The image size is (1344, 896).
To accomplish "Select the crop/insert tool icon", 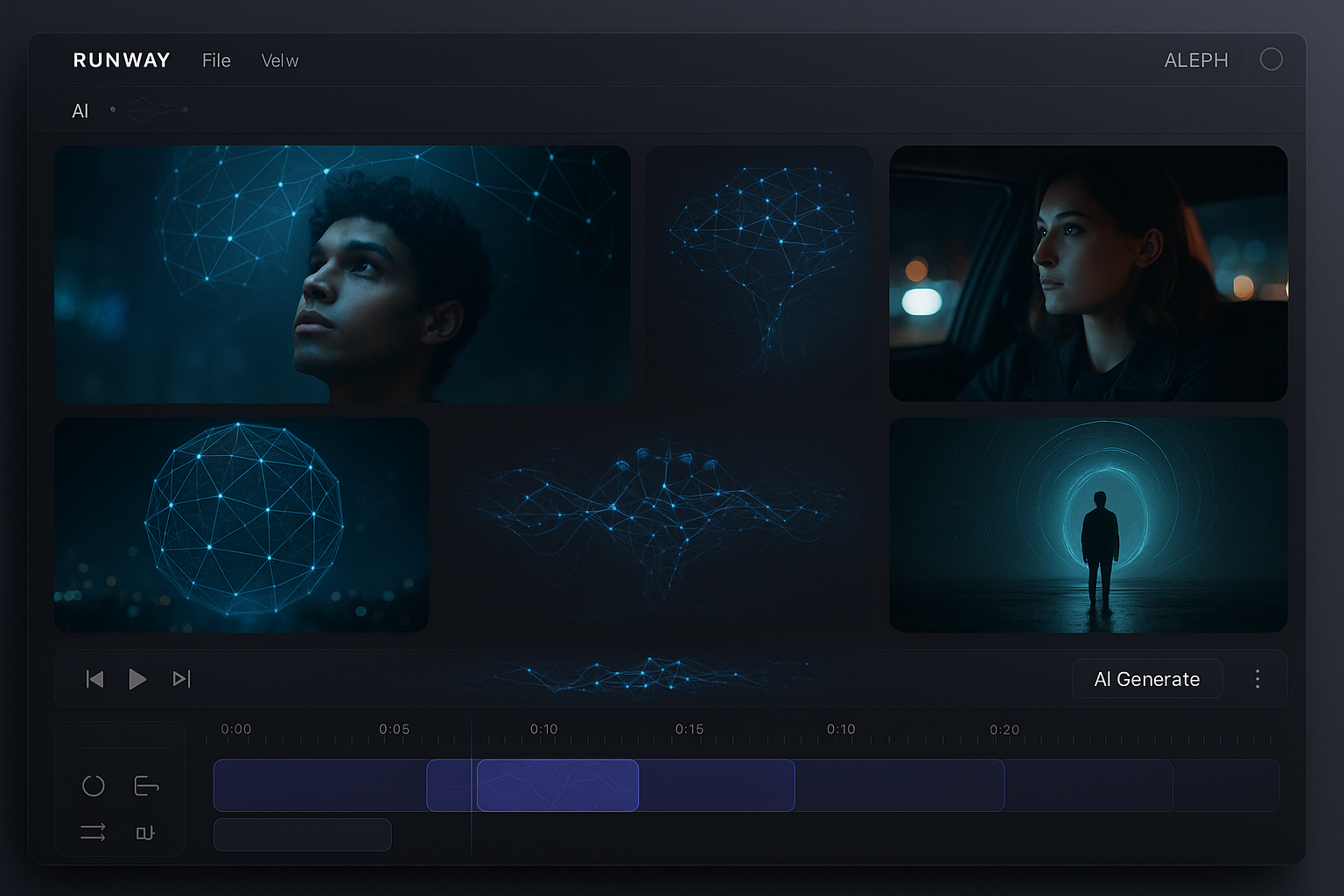I will click(145, 832).
